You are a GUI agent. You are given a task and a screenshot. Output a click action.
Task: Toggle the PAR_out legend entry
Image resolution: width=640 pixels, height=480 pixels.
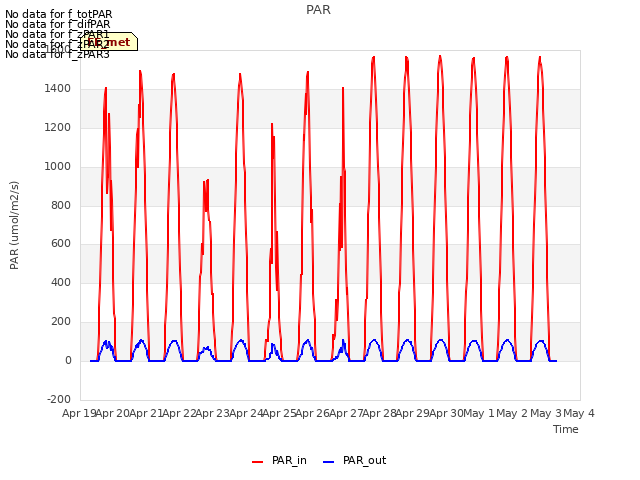click(355, 461)
